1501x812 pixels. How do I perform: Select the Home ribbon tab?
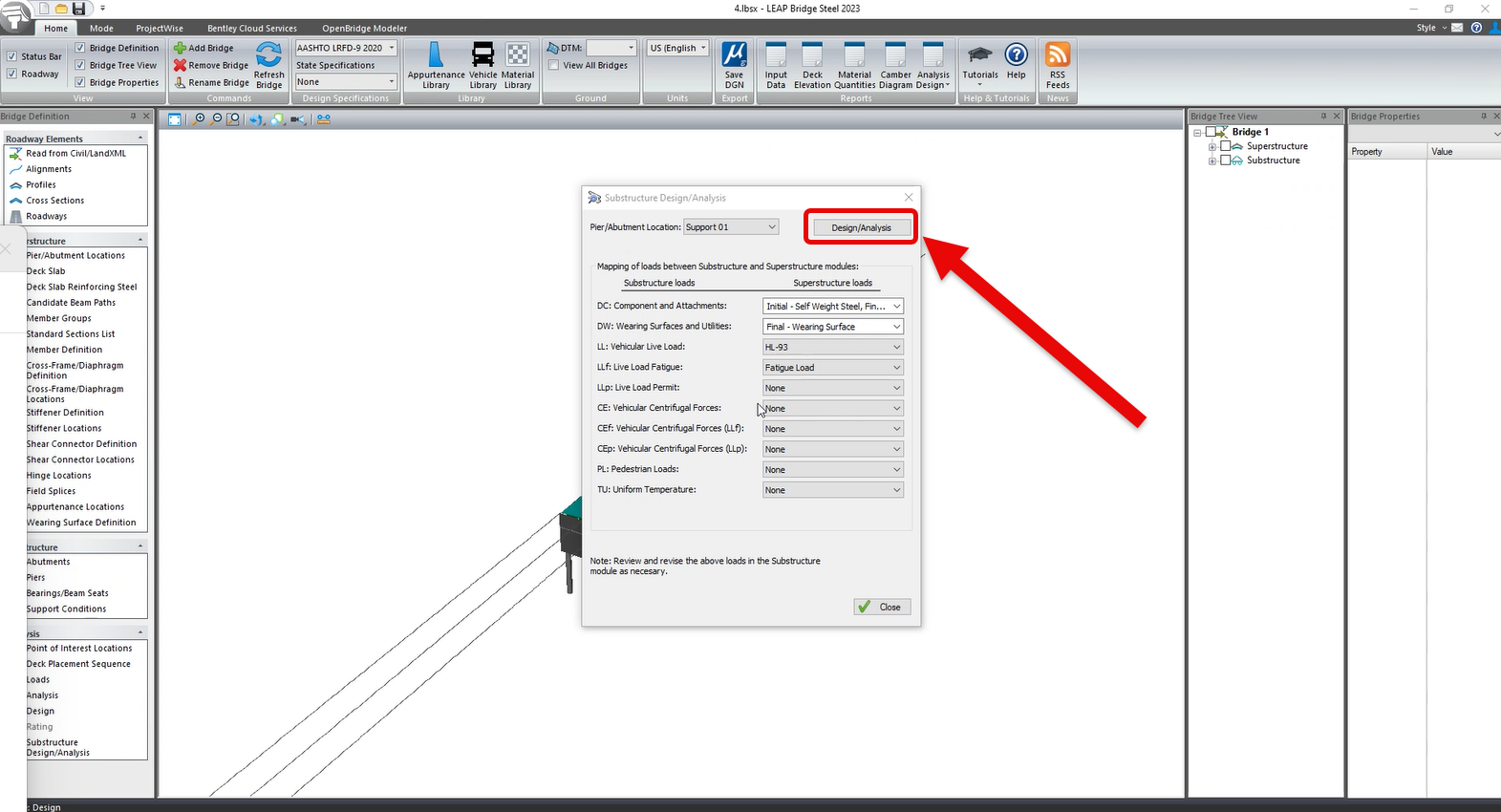(x=56, y=29)
